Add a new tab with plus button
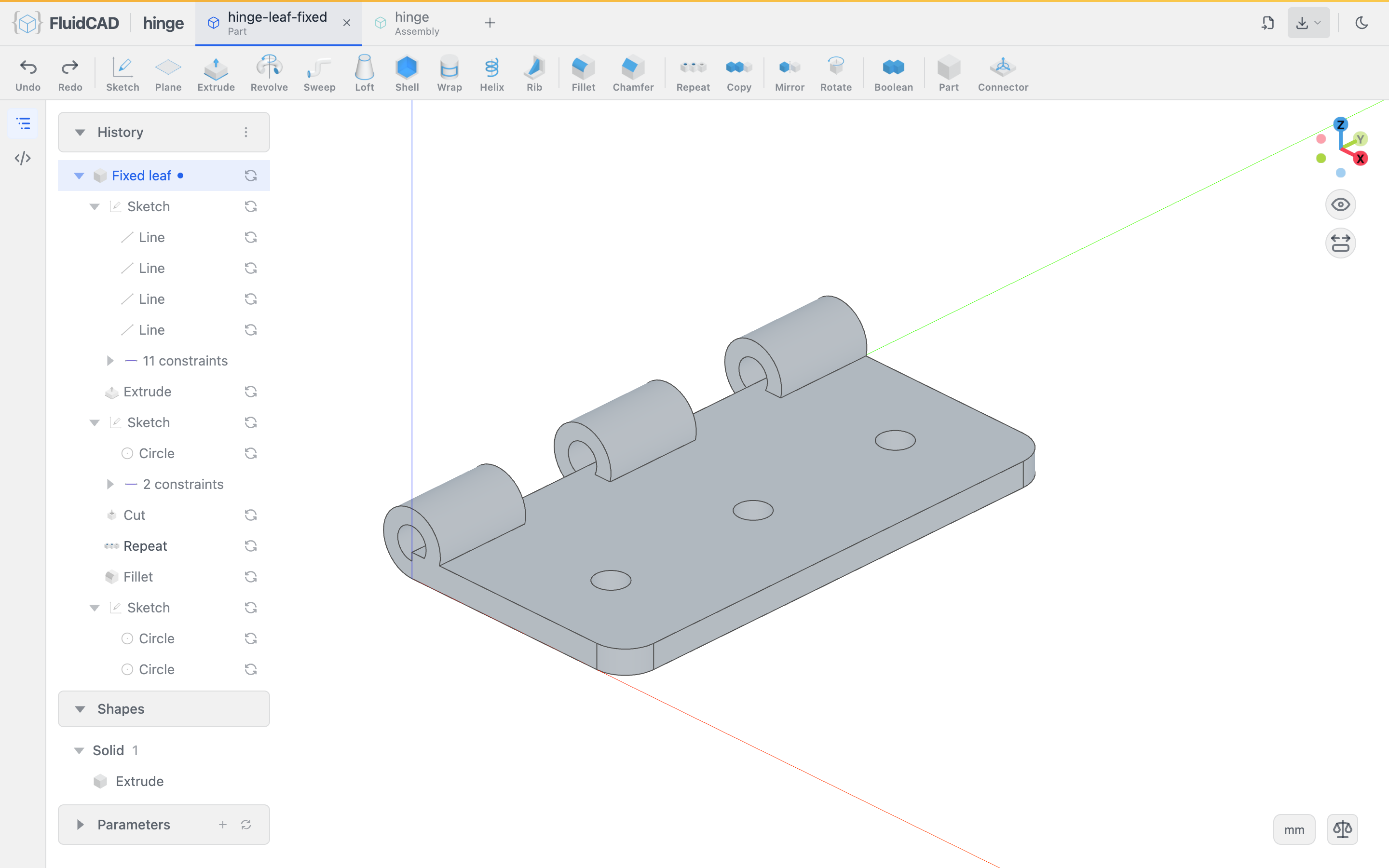Viewport: 1389px width, 868px height. pos(490,23)
